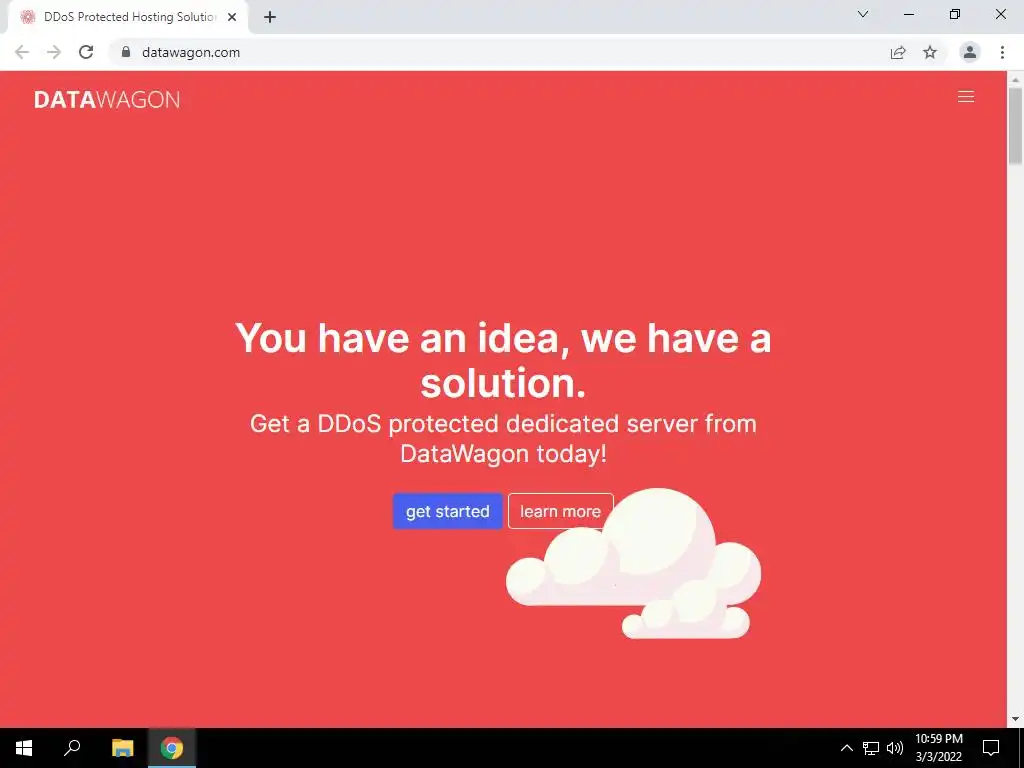Click the headline "You have an idea, we have a solution."

coord(503,360)
